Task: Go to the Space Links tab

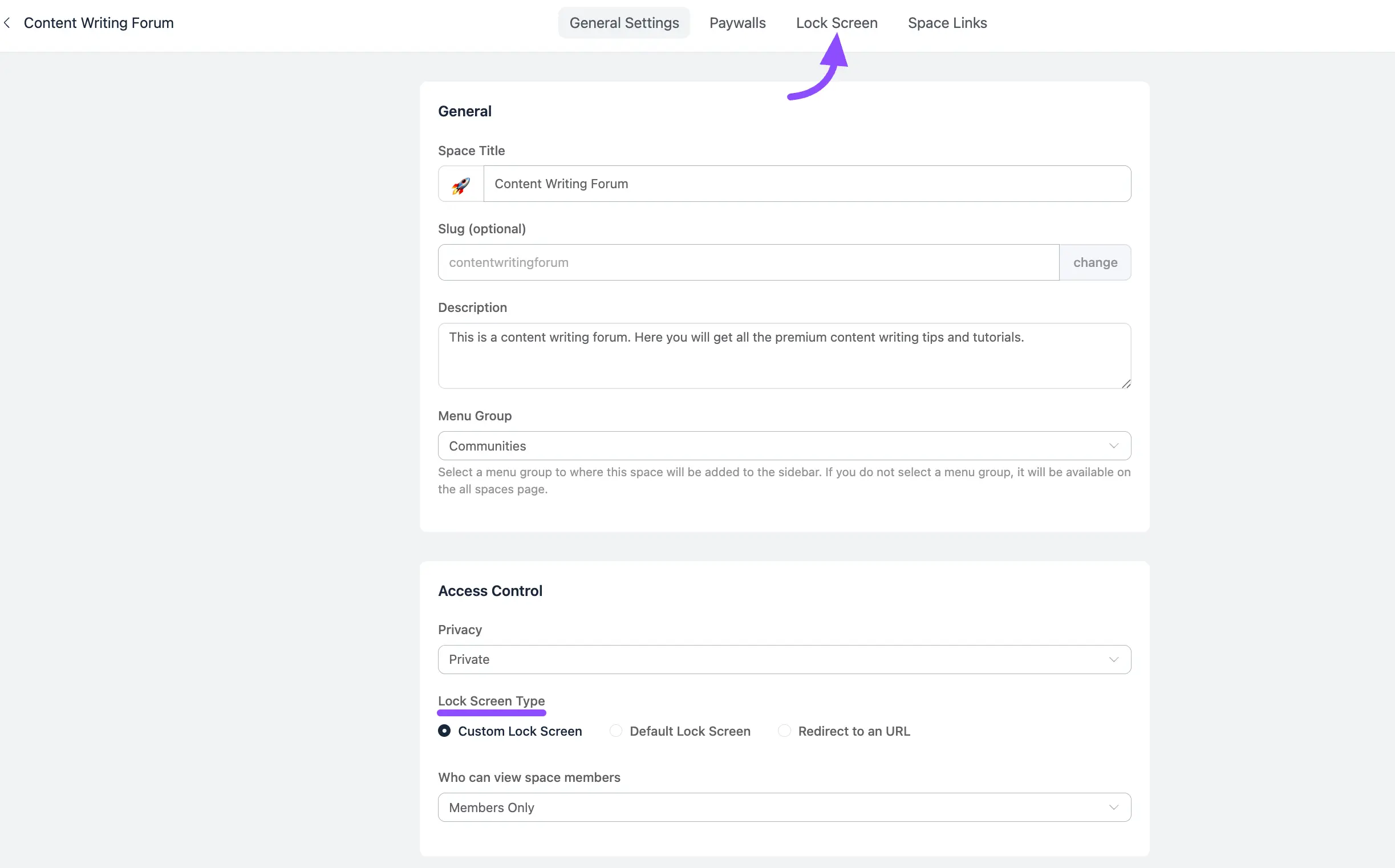Action: [947, 23]
